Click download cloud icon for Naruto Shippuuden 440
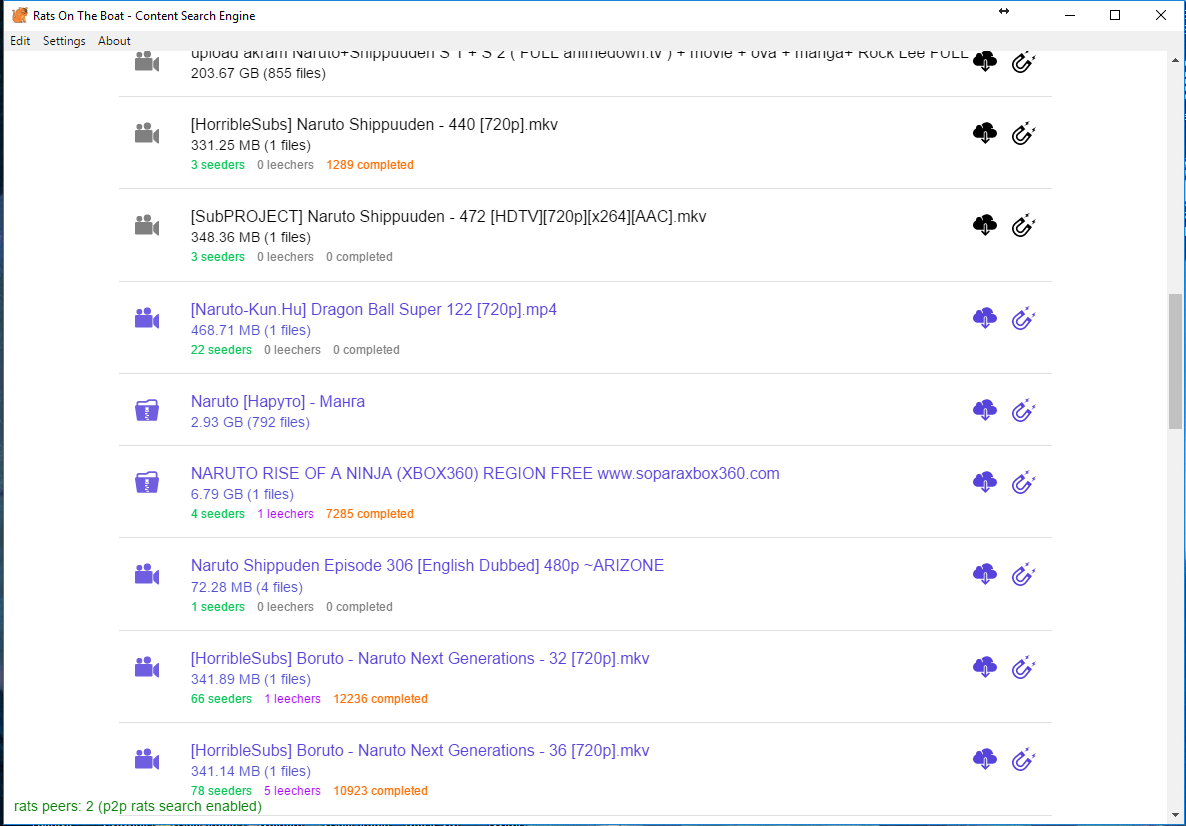The width and height of the screenshot is (1186, 826). (x=985, y=133)
